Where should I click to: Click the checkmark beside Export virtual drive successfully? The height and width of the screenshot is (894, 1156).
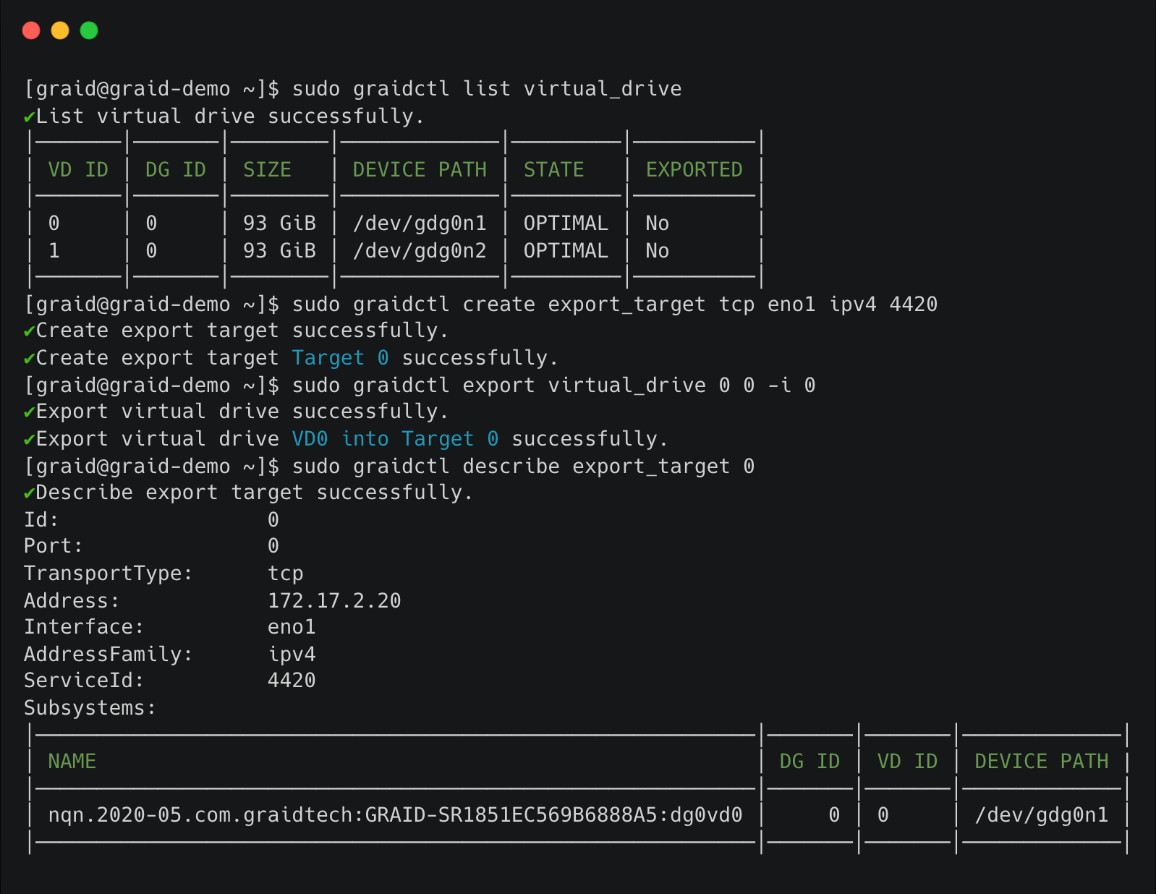click(28, 411)
